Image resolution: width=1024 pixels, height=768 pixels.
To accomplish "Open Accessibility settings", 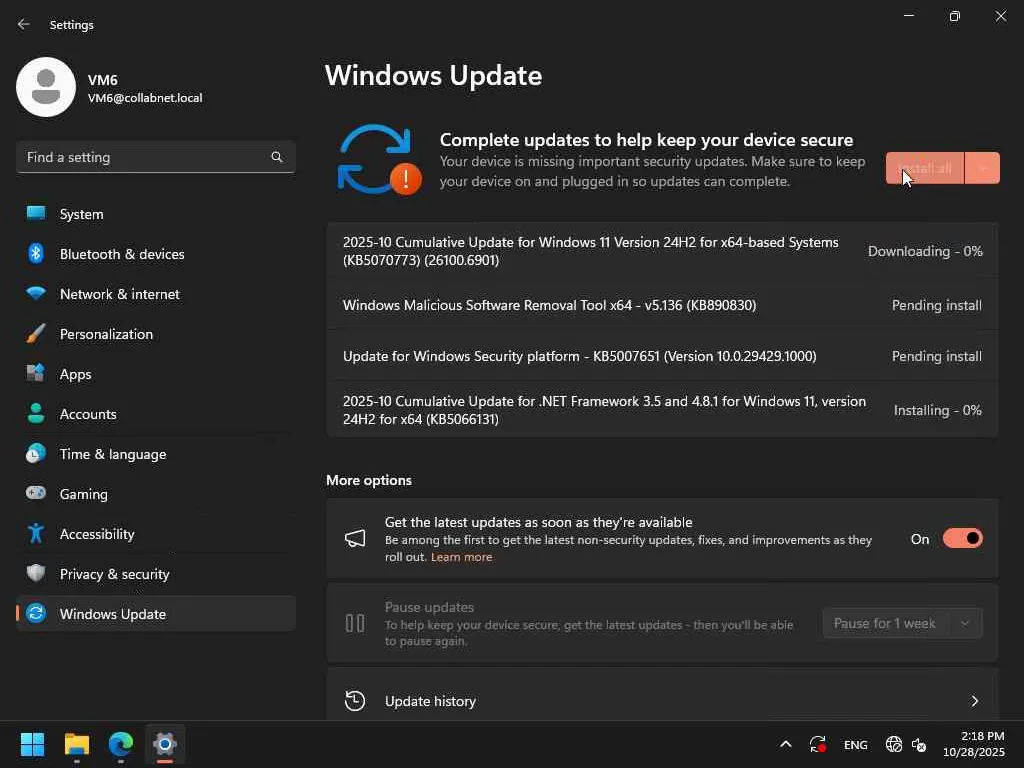I will pyautogui.click(x=155, y=534).
